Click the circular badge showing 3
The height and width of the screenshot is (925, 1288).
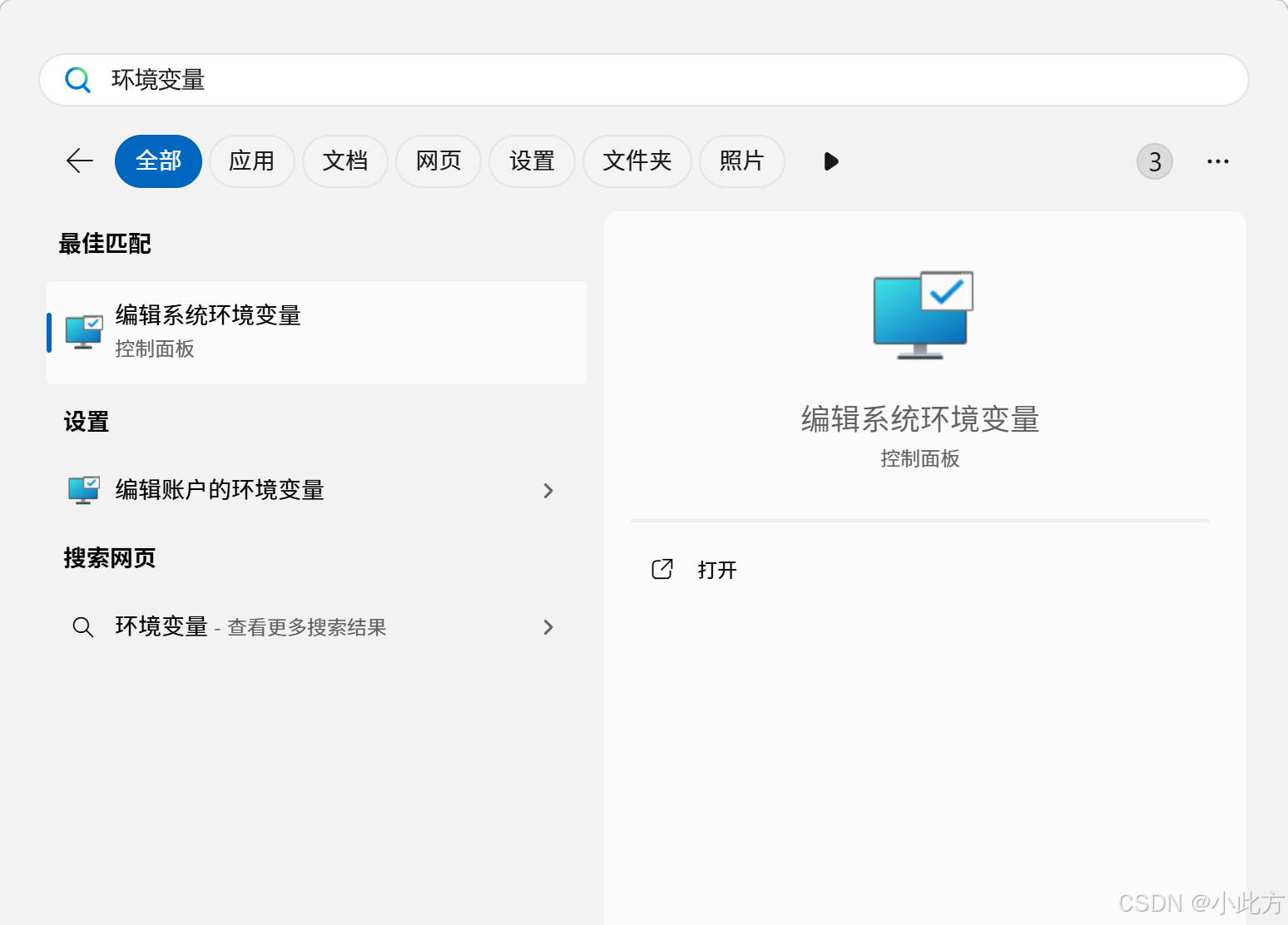tap(1155, 161)
